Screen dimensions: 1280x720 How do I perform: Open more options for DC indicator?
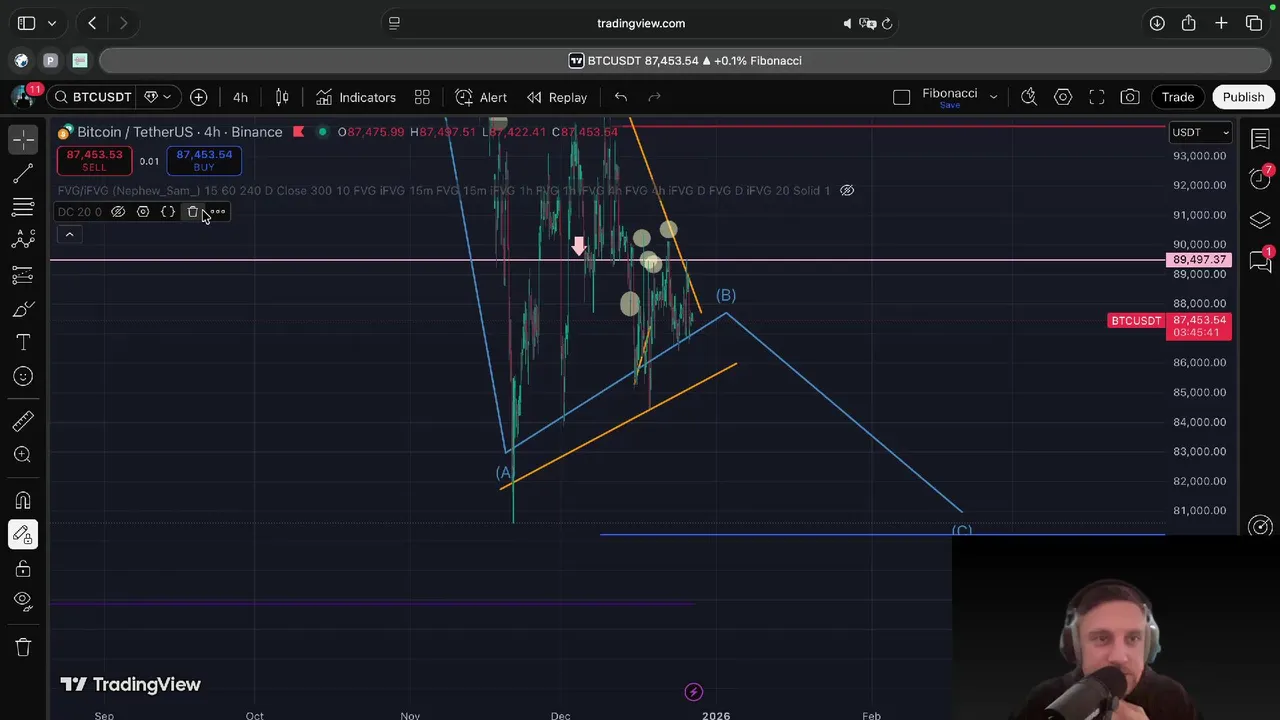(218, 212)
